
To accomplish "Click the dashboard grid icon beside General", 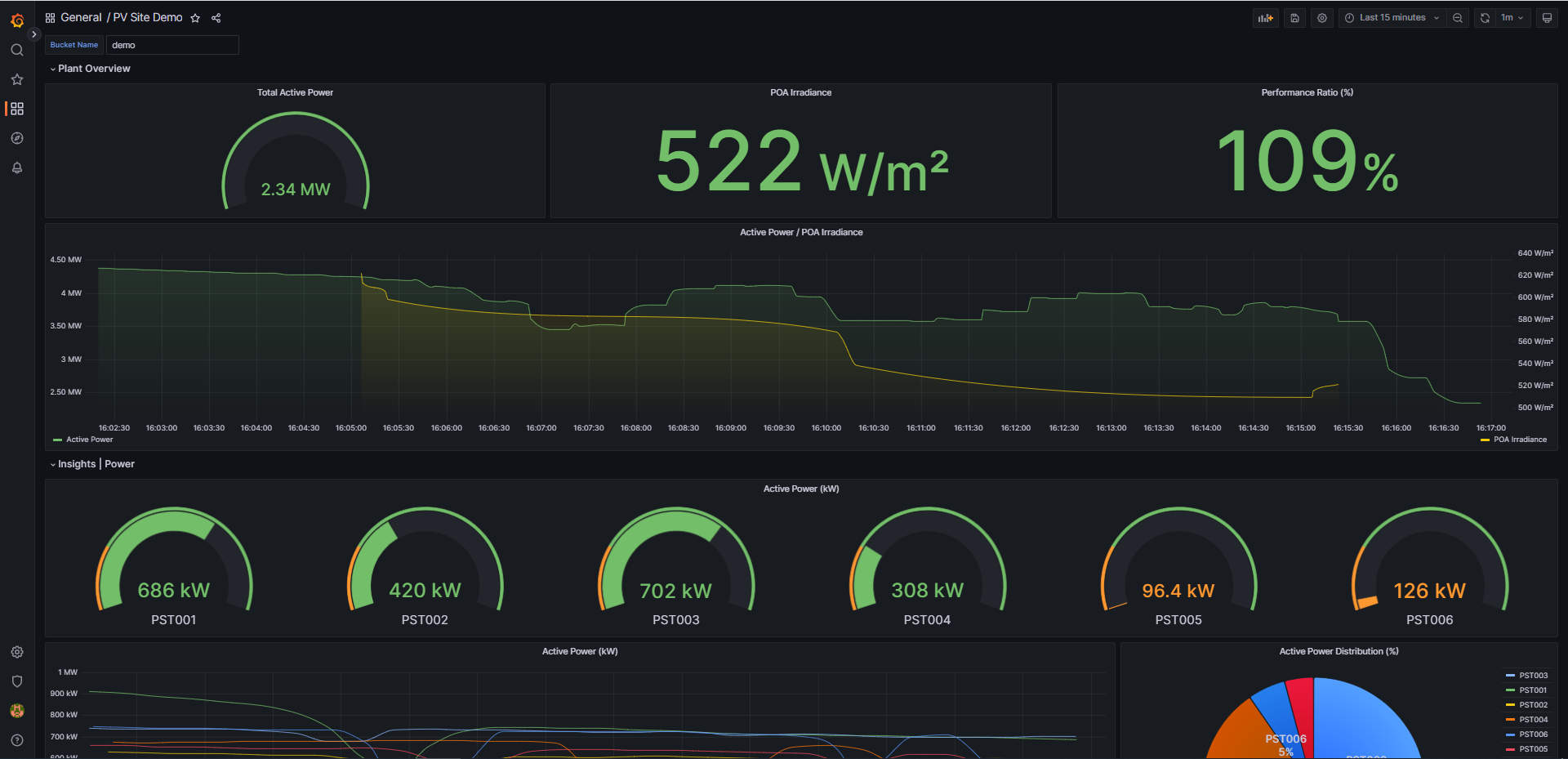I will pos(50,18).
